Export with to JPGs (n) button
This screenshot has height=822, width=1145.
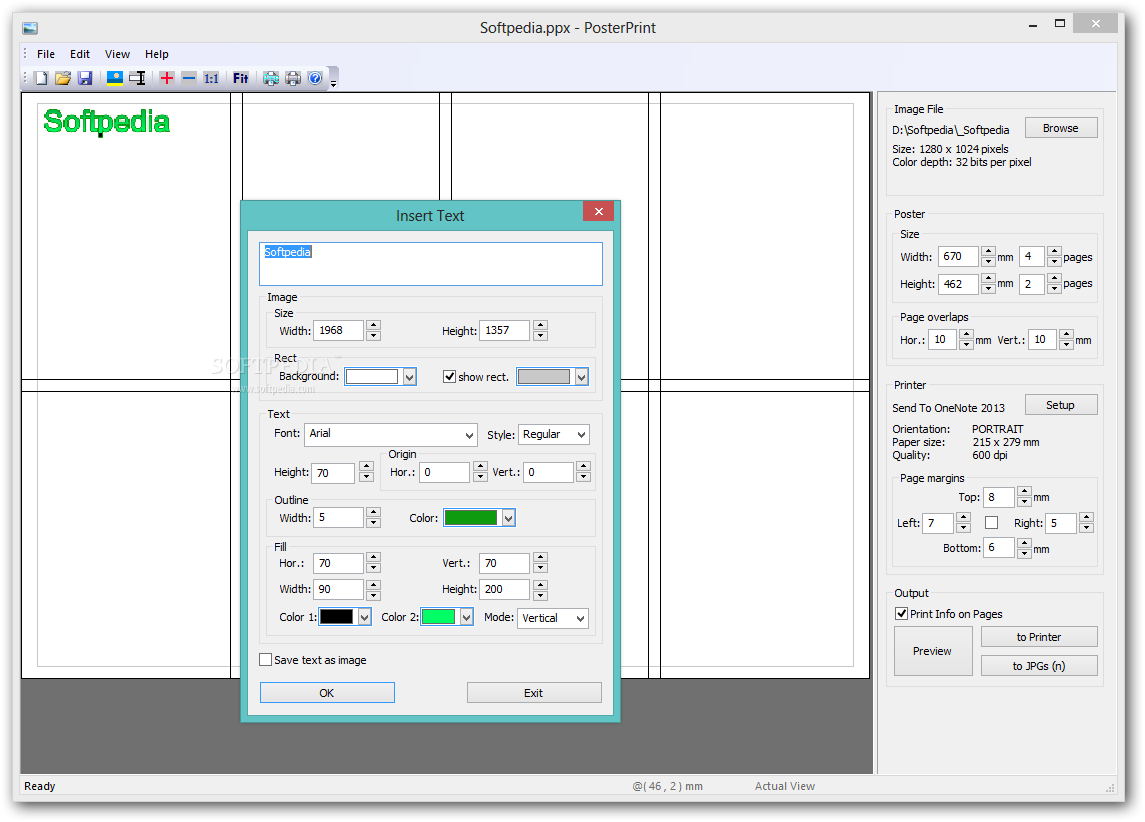[1039, 666]
